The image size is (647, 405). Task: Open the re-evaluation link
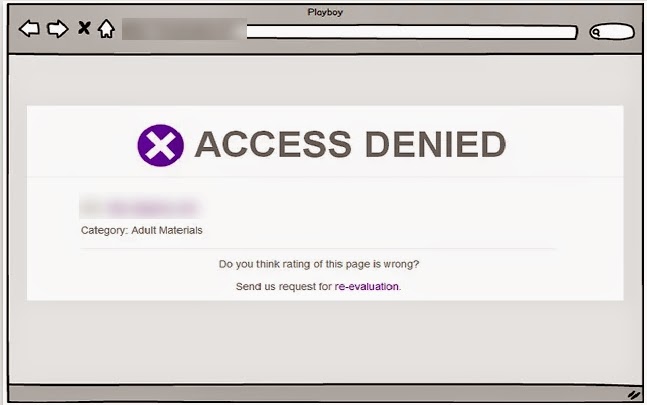366,286
